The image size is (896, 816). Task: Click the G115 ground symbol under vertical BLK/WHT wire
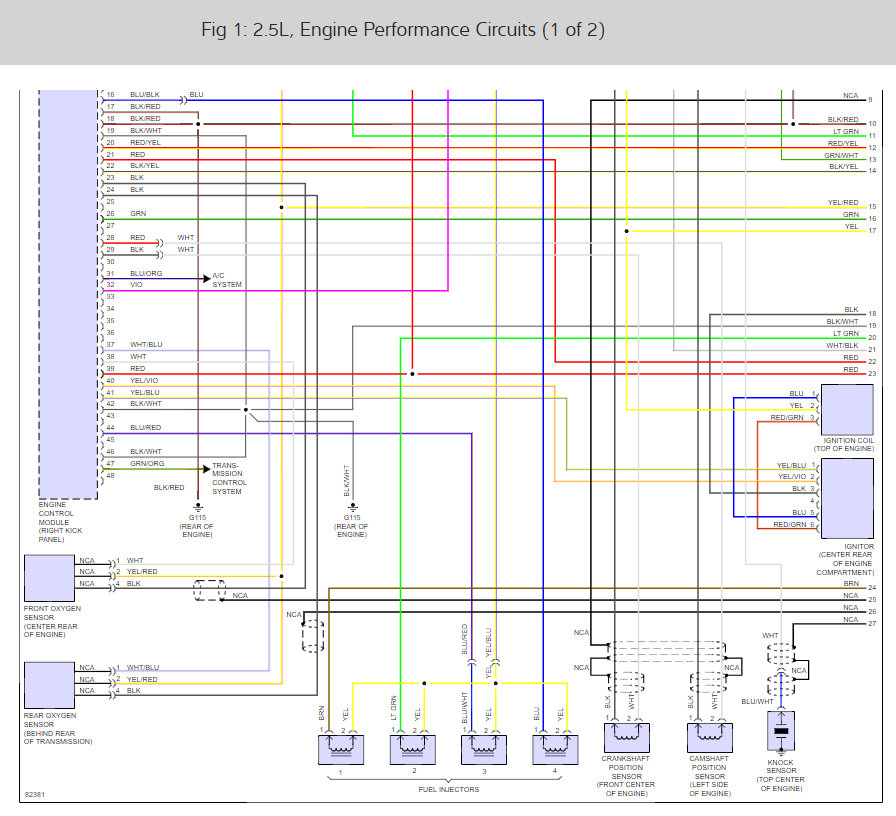353,507
